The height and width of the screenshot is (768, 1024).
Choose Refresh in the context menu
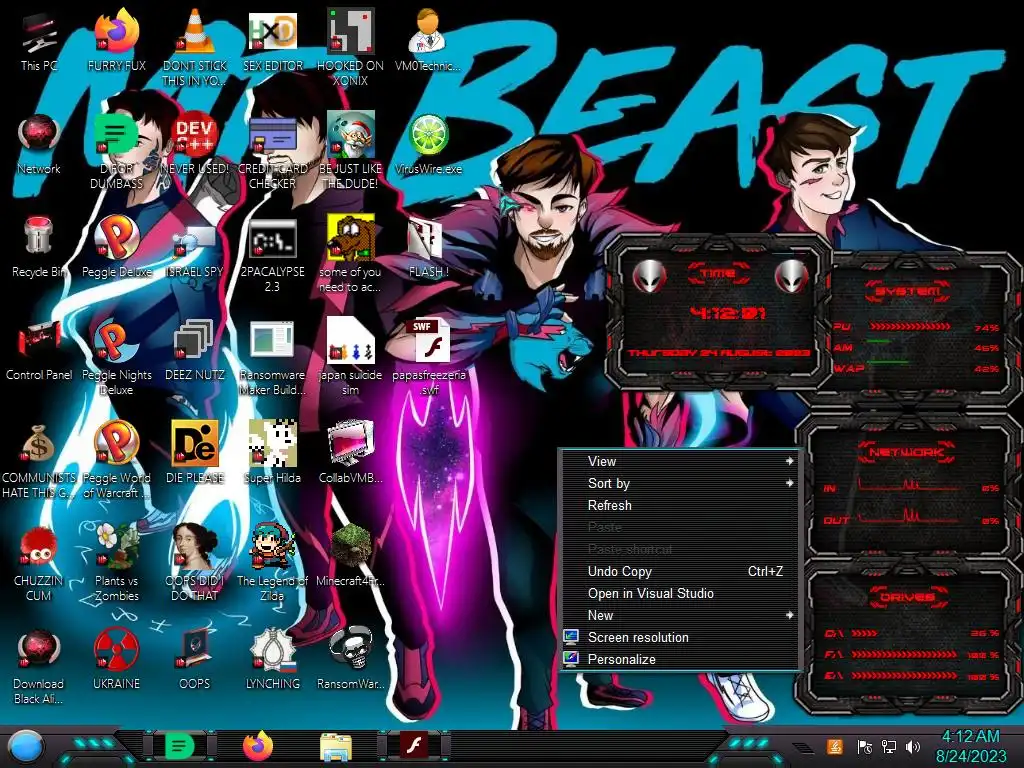pos(680,505)
